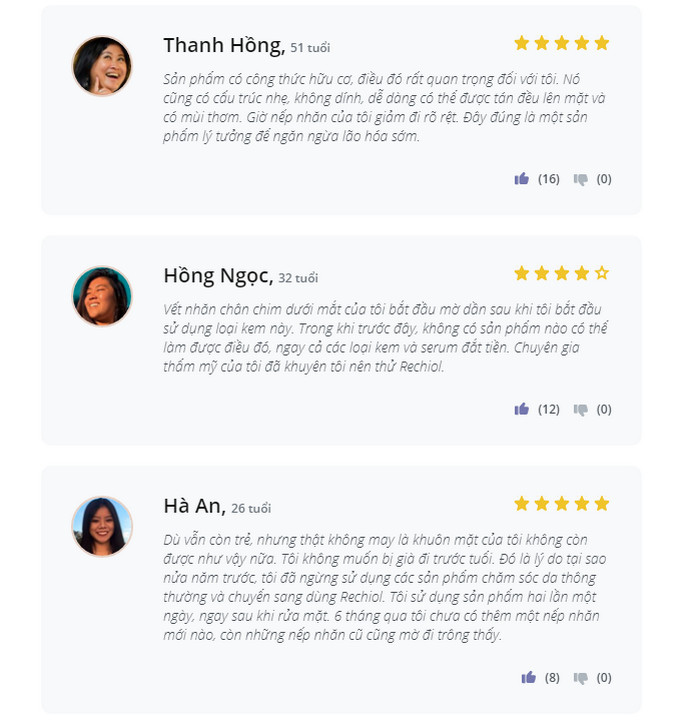700x726 pixels.
Task: Dislike Thanh Hồng's review with thumbs down
Action: click(x=580, y=180)
